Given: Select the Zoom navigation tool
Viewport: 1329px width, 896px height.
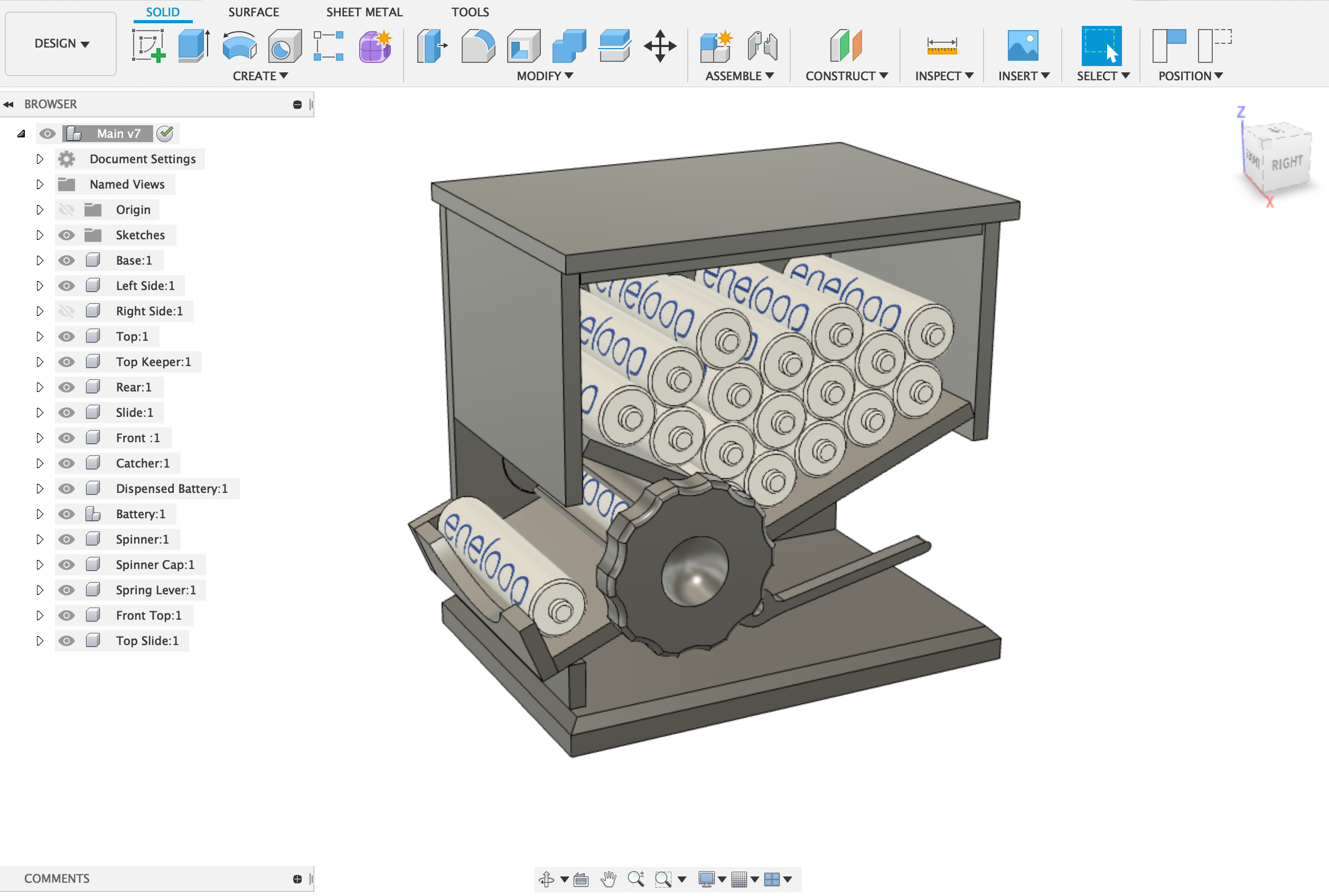Looking at the screenshot, I should point(636,879).
